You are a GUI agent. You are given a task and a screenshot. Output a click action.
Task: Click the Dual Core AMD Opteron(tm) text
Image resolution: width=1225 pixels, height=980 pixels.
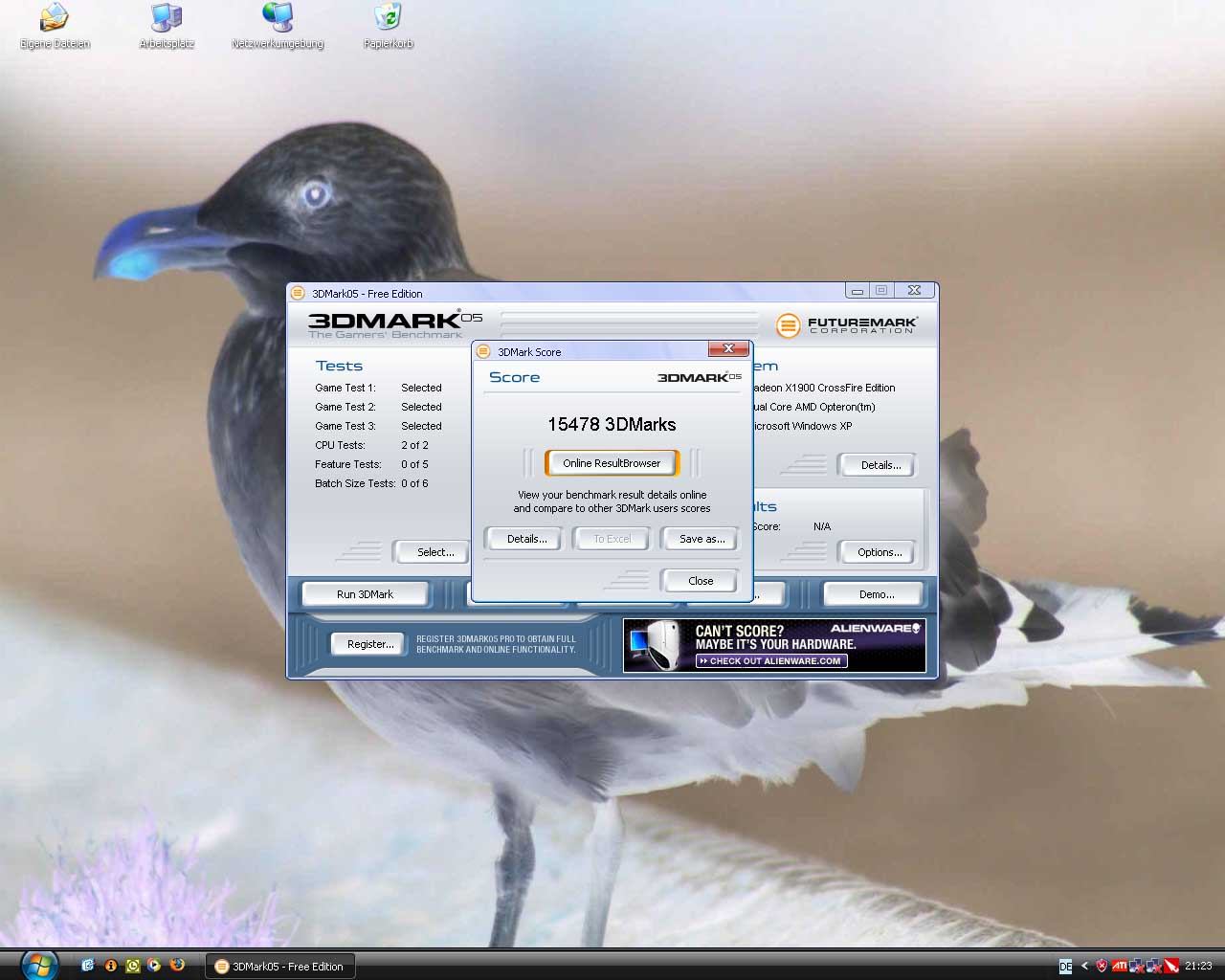click(814, 407)
